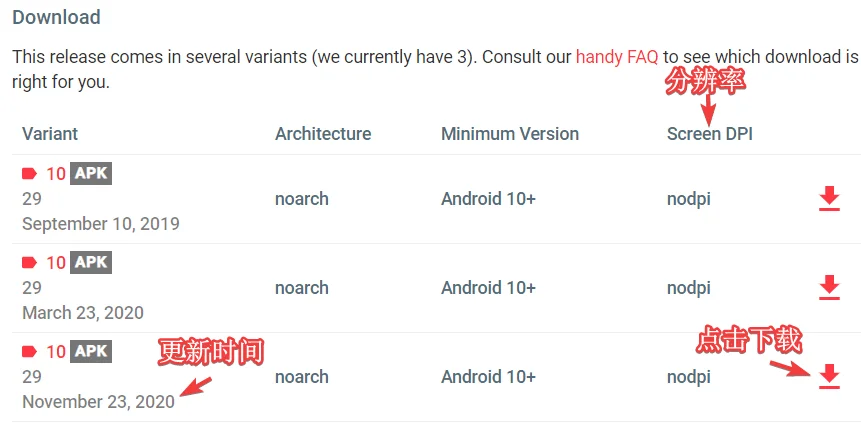Click the Minimum Version column header
This screenshot has height=428, width=861.
pos(510,134)
